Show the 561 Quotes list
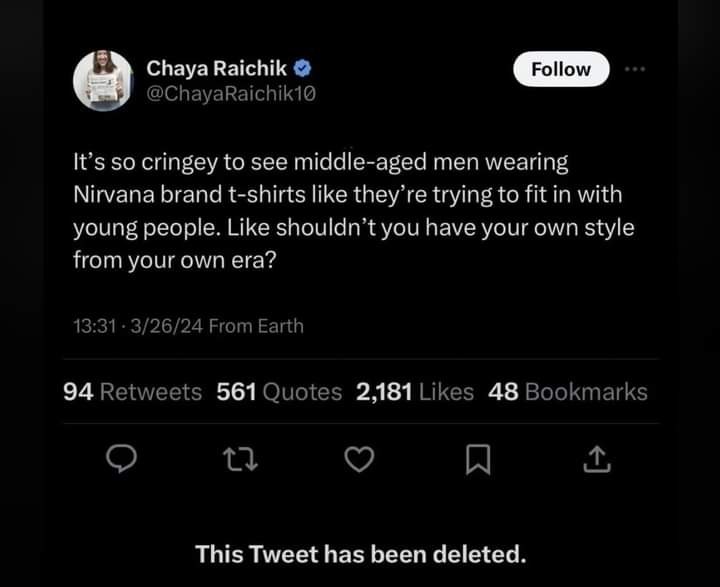720x587 pixels. tap(279, 392)
